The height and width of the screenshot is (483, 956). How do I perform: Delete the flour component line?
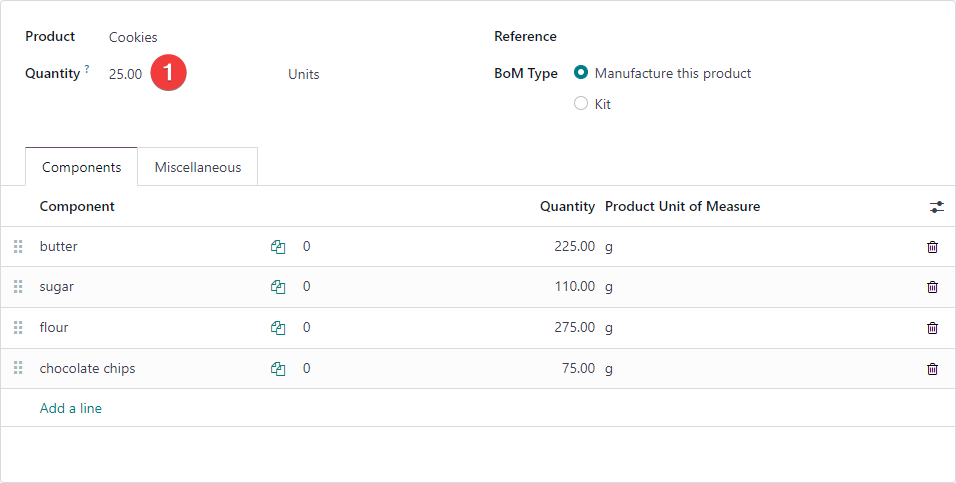pos(932,328)
